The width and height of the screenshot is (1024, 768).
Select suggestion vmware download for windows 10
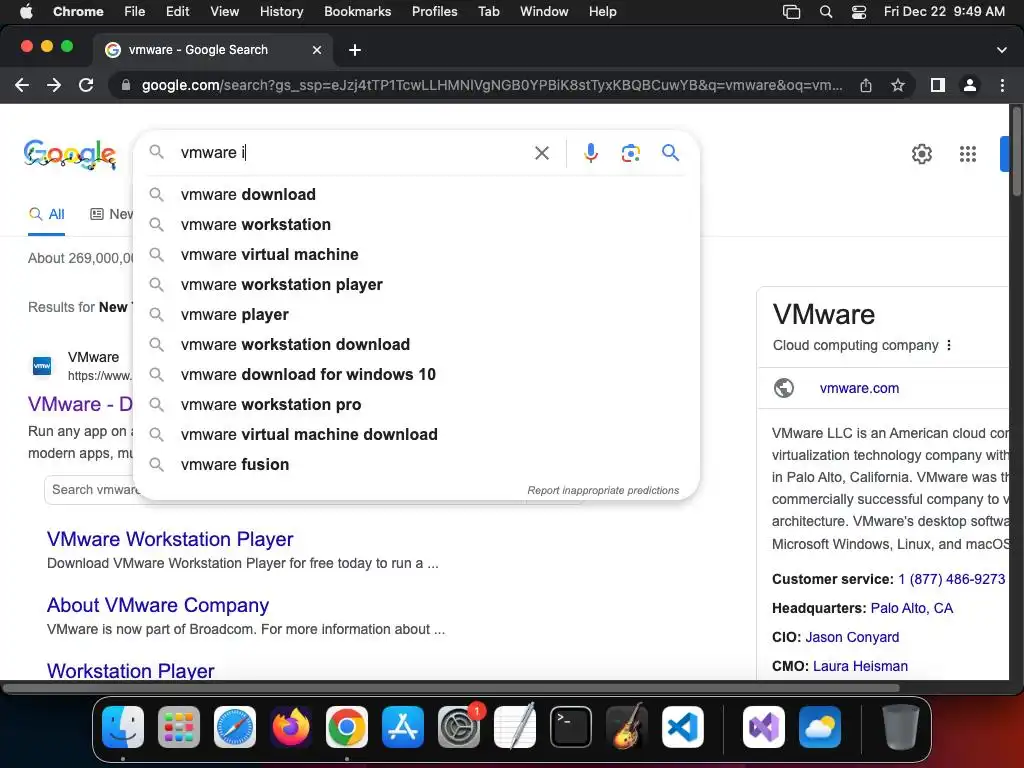click(x=416, y=375)
